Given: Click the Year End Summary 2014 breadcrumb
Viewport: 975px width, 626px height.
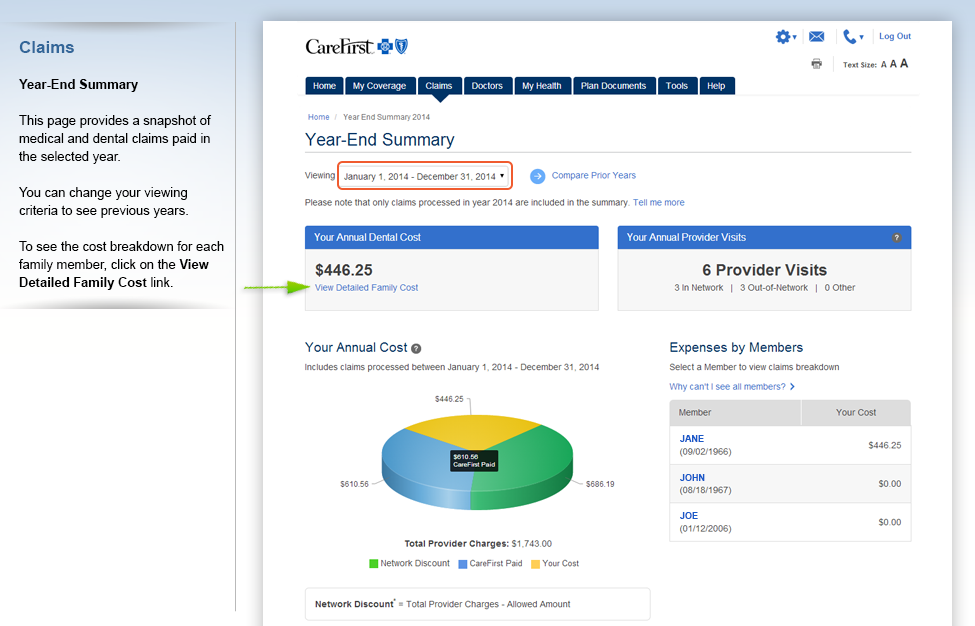Looking at the screenshot, I should click(x=386, y=117).
